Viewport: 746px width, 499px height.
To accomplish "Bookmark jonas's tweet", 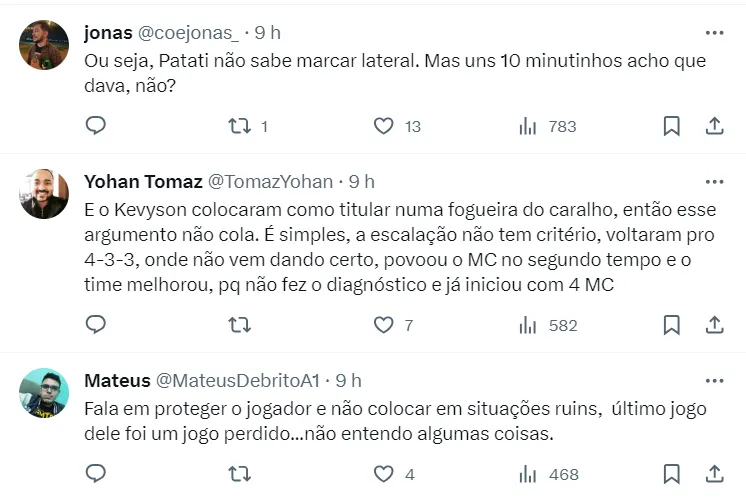I will (x=672, y=126).
